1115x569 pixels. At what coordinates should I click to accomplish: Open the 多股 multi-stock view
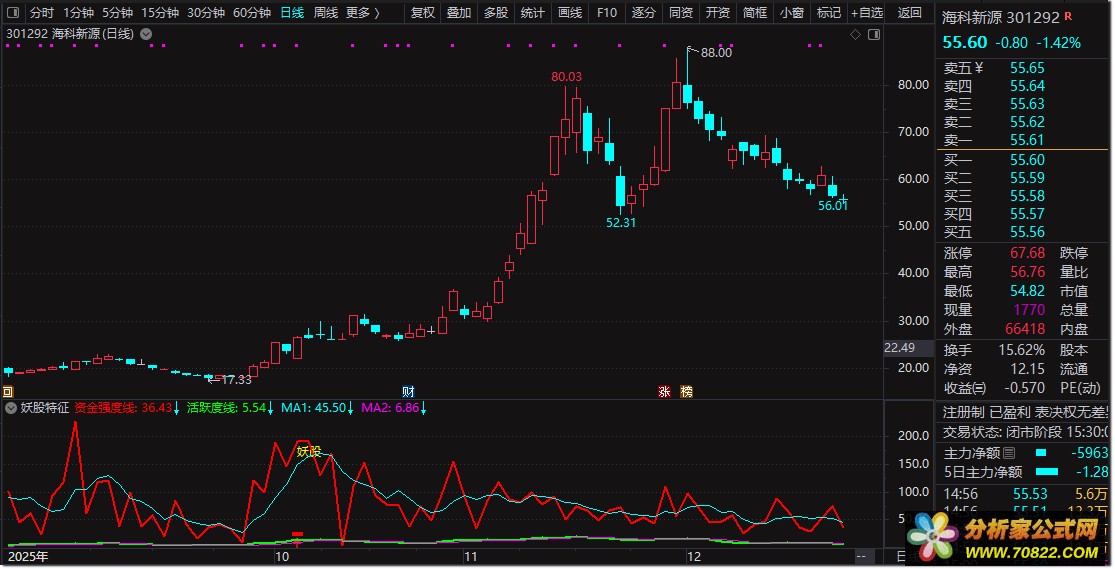tap(496, 12)
